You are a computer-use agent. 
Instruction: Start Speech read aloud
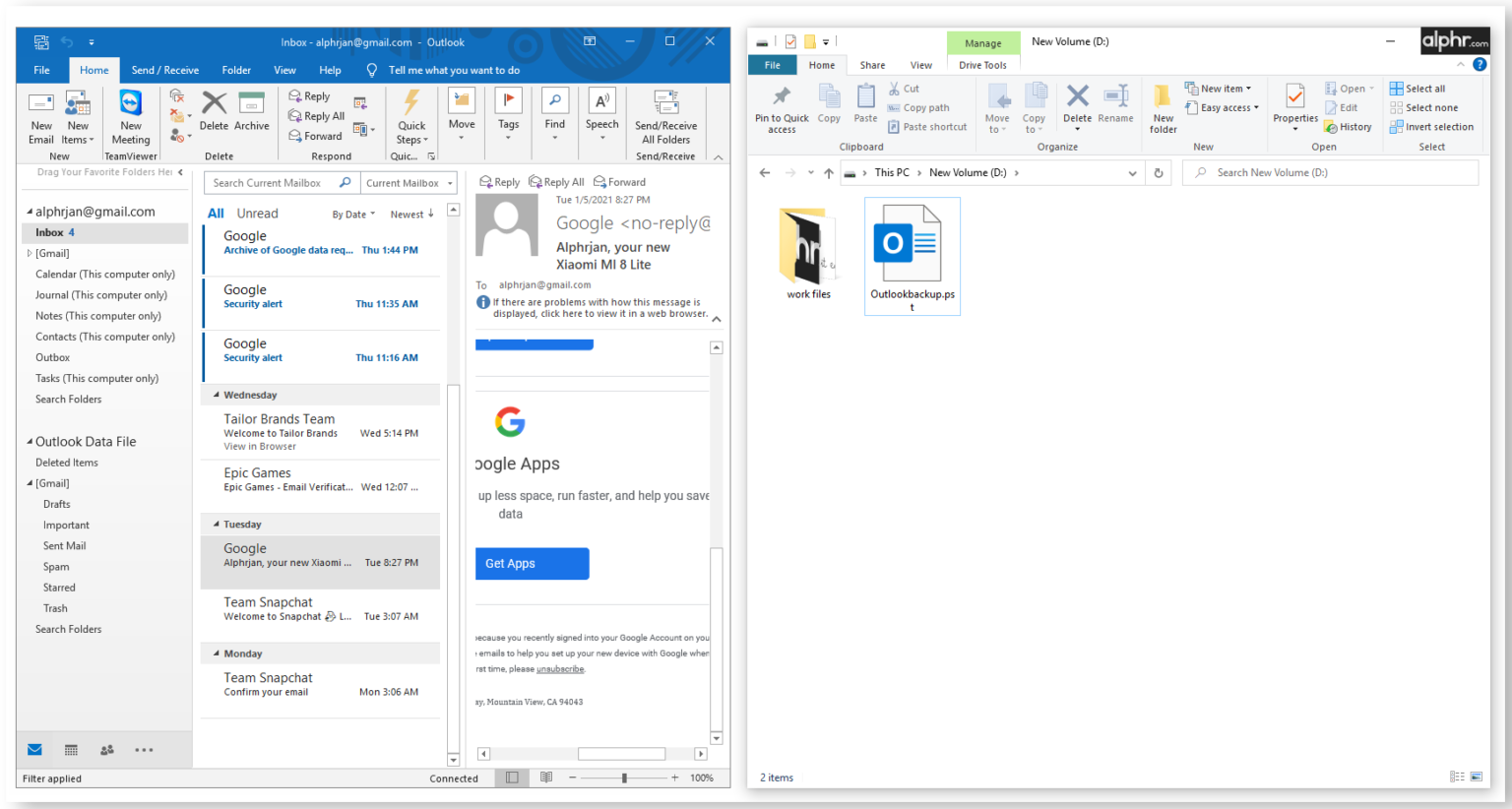601,116
